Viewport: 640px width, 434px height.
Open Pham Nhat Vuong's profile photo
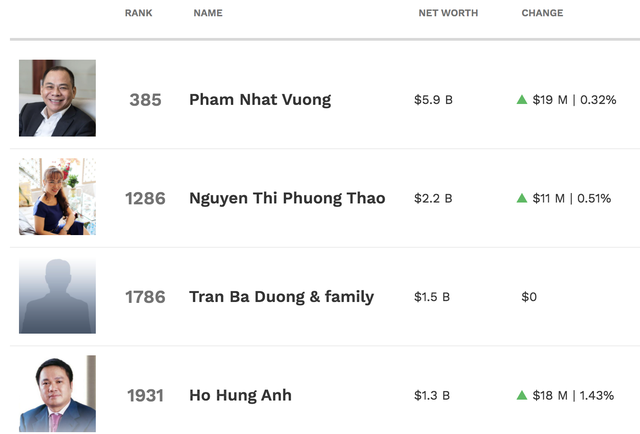coord(58,98)
